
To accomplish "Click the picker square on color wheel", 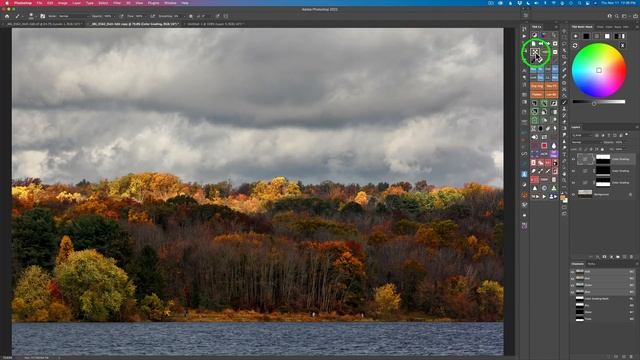I will [x=599, y=70].
